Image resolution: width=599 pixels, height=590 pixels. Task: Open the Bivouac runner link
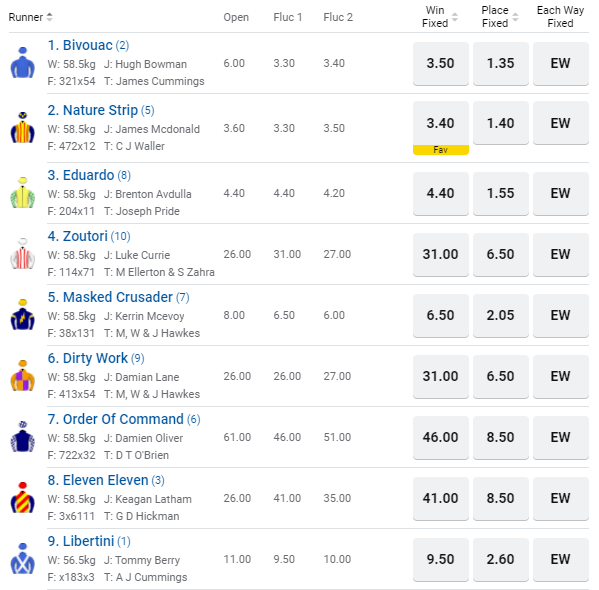[x=88, y=45]
